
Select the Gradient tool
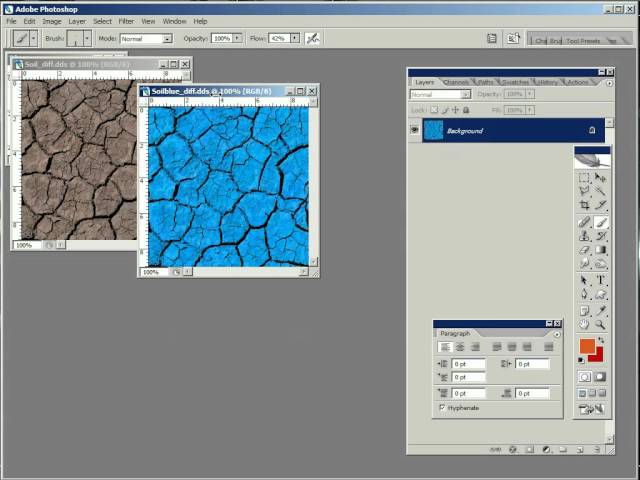coord(600,249)
